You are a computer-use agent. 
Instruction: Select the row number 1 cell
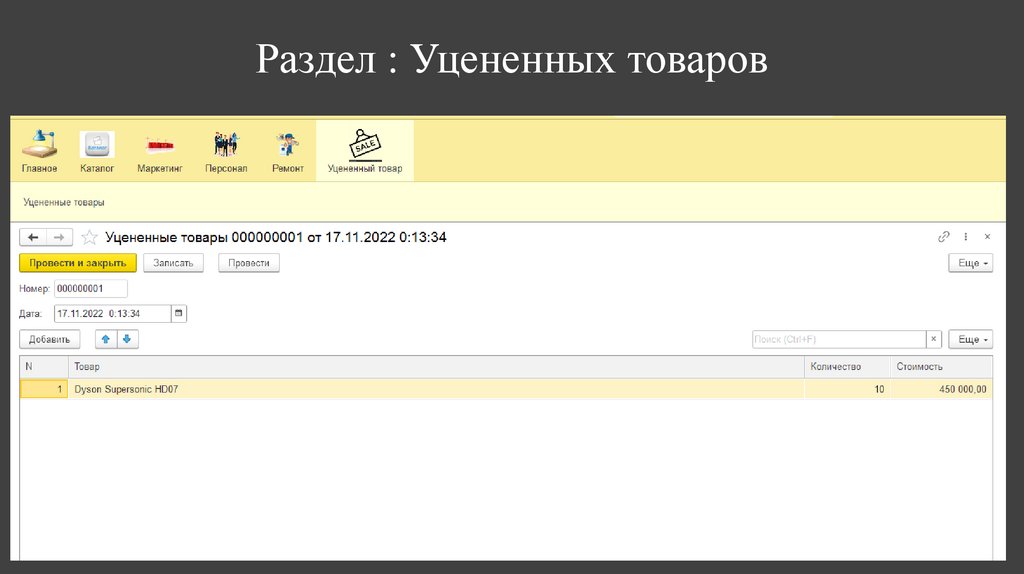(x=44, y=389)
